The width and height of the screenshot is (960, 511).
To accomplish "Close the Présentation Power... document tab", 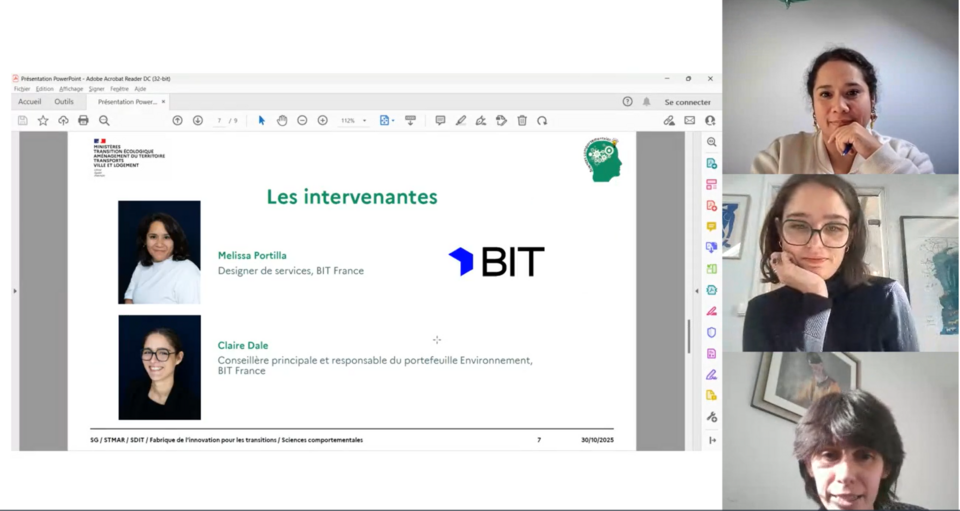I will (x=163, y=102).
